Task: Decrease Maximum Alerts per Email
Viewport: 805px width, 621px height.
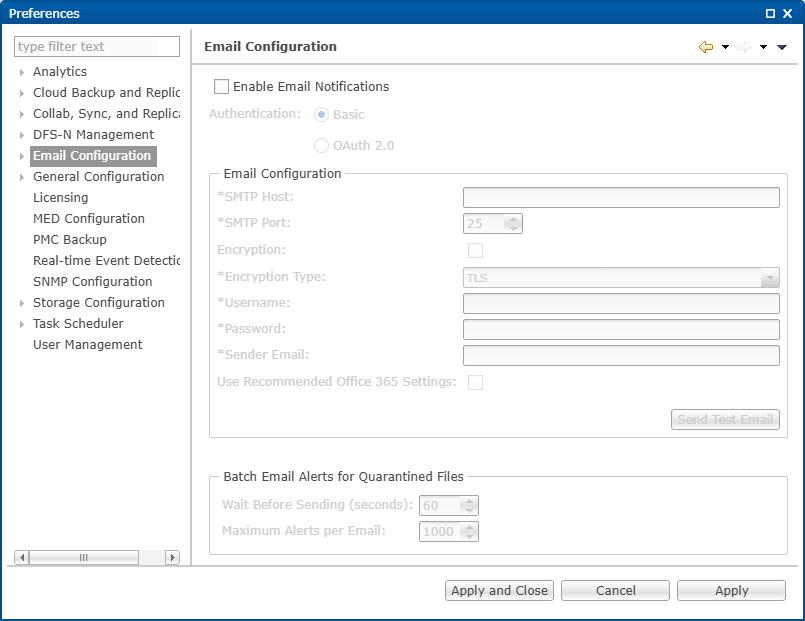Action: pyautogui.click(x=469, y=536)
